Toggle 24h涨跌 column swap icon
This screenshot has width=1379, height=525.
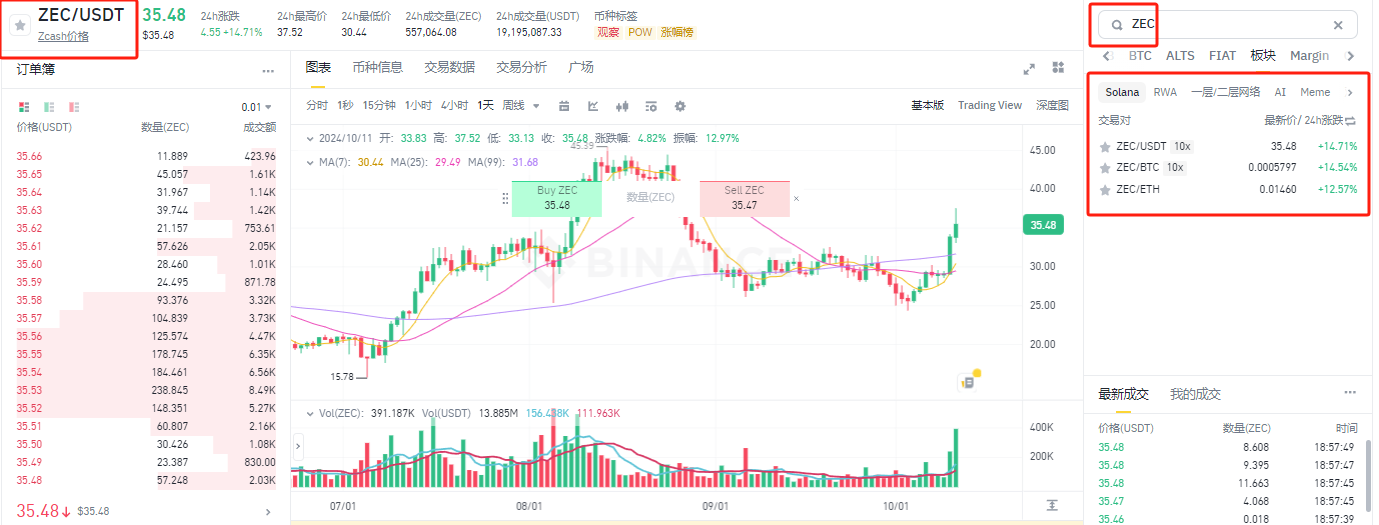point(1350,121)
